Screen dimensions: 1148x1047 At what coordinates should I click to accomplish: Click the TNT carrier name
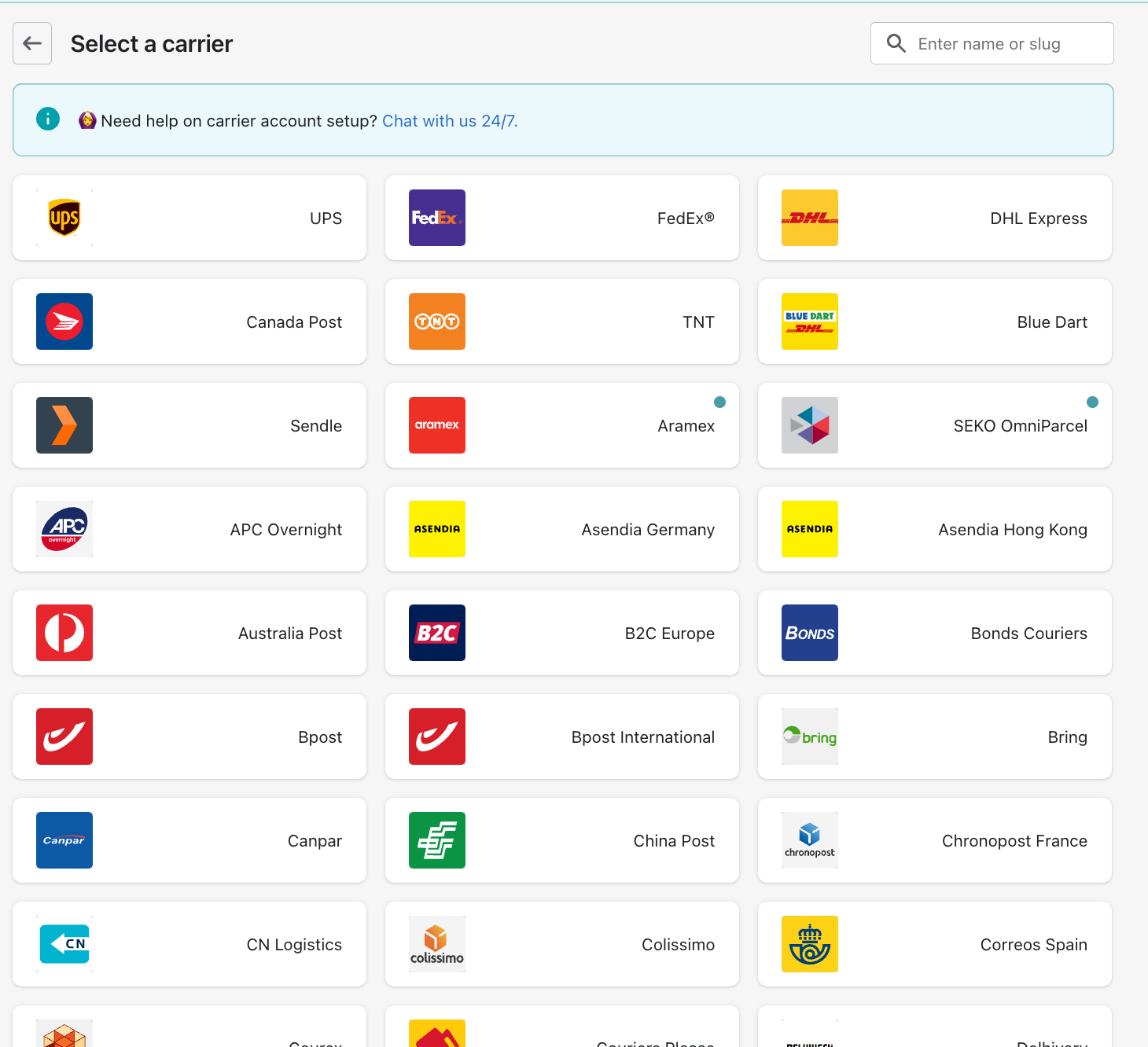698,322
